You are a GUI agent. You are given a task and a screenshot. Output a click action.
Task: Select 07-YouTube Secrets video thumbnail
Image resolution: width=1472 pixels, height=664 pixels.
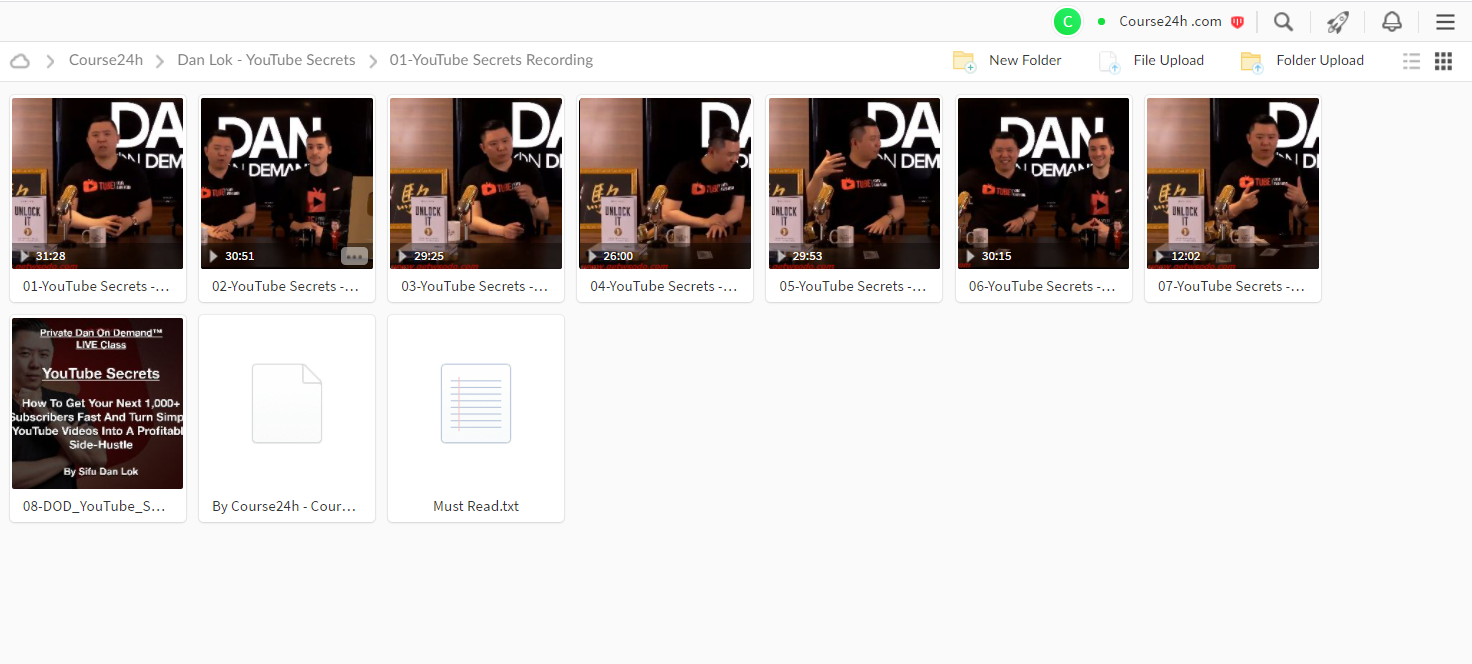[x=1233, y=183]
